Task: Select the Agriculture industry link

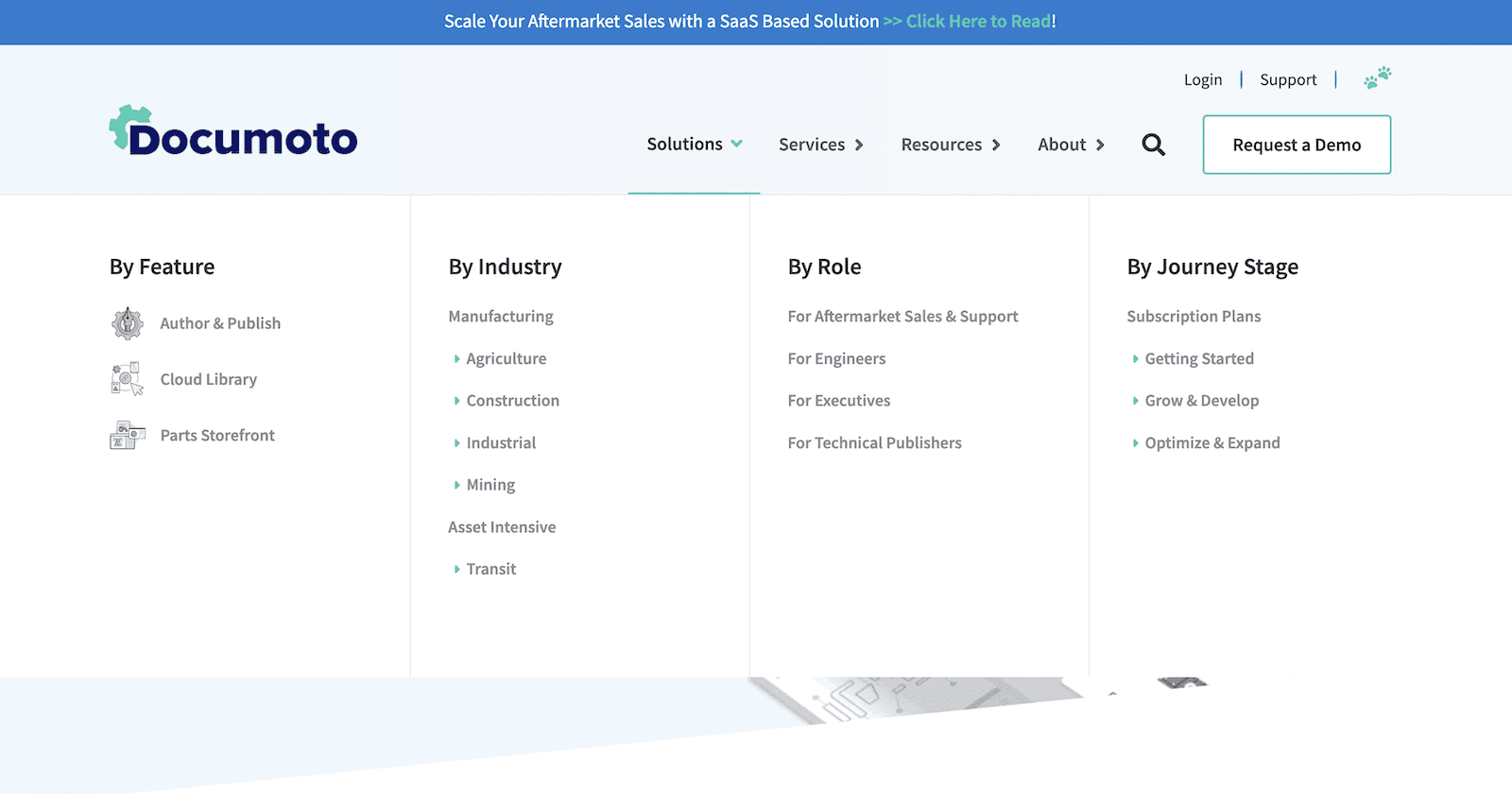Action: 507,358
